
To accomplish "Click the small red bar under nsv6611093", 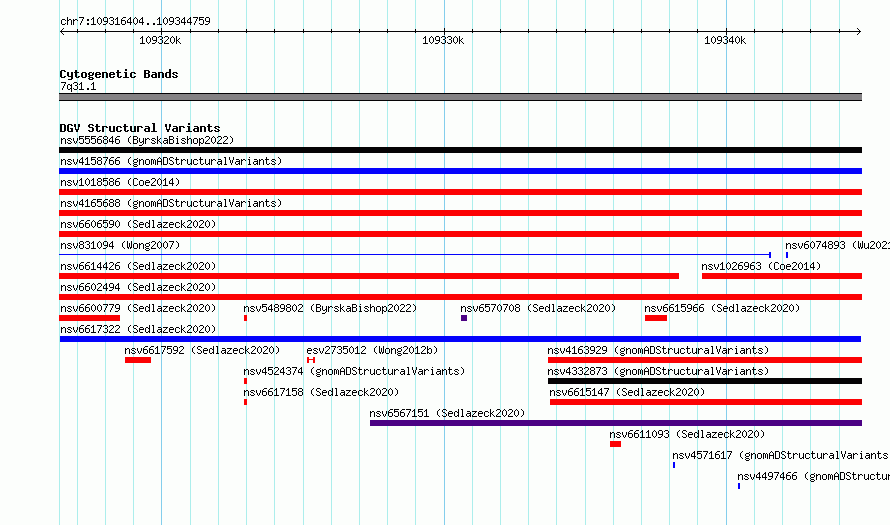I will click(x=615, y=444).
